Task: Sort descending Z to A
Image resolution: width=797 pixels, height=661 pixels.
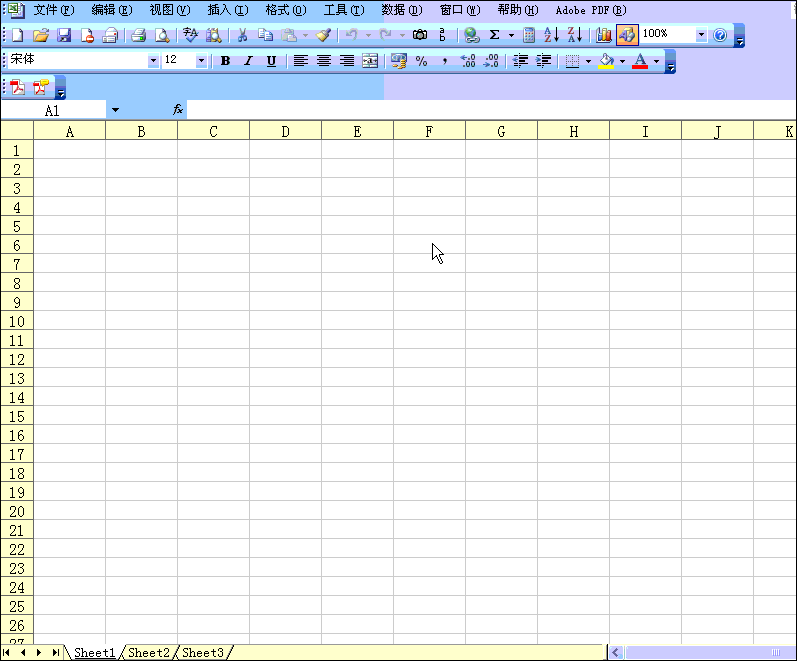Action: click(x=575, y=35)
